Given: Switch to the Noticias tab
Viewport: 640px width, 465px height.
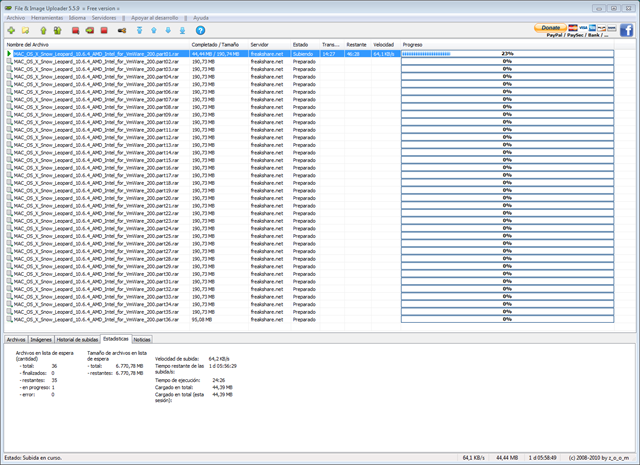Looking at the screenshot, I should (142, 340).
